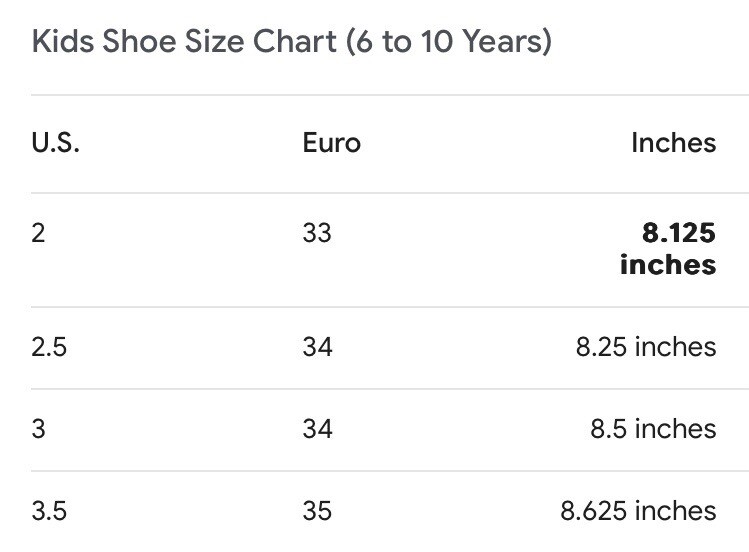
Task: Select the Inches column header
Action: pyautogui.click(x=674, y=143)
